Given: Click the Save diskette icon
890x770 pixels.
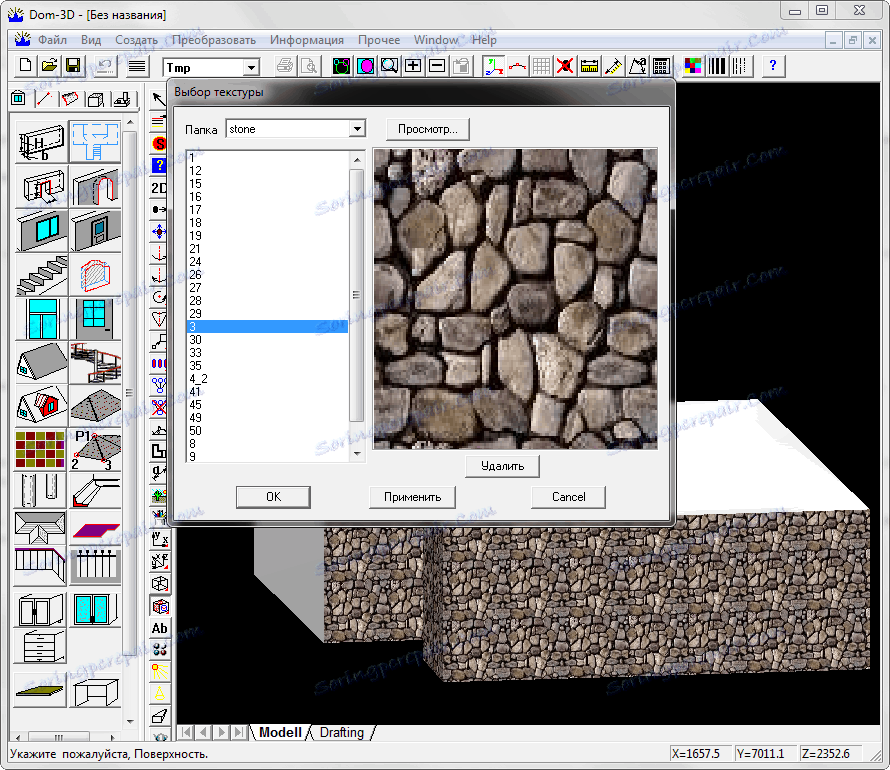Looking at the screenshot, I should tap(73, 66).
